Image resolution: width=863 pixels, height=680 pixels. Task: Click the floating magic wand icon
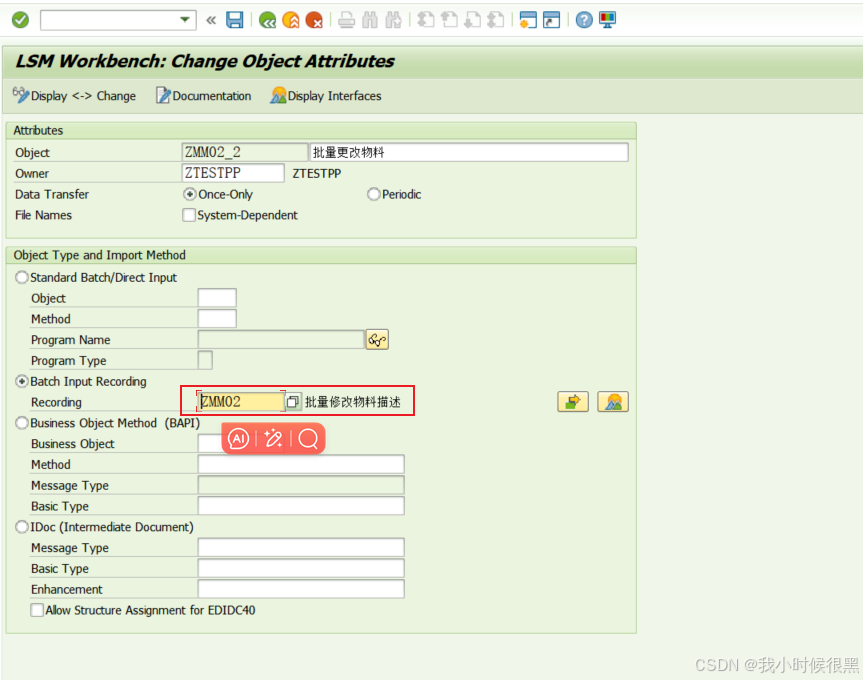[274, 438]
